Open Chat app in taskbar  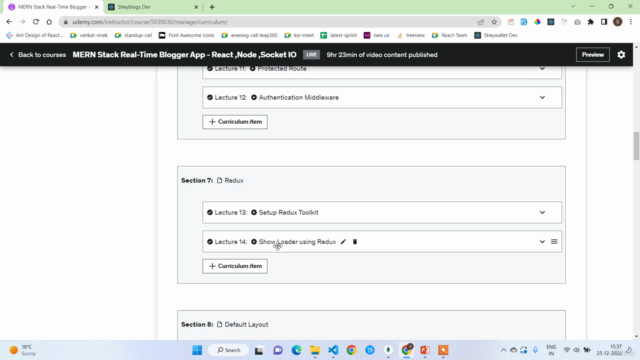pyautogui.click(x=278, y=350)
